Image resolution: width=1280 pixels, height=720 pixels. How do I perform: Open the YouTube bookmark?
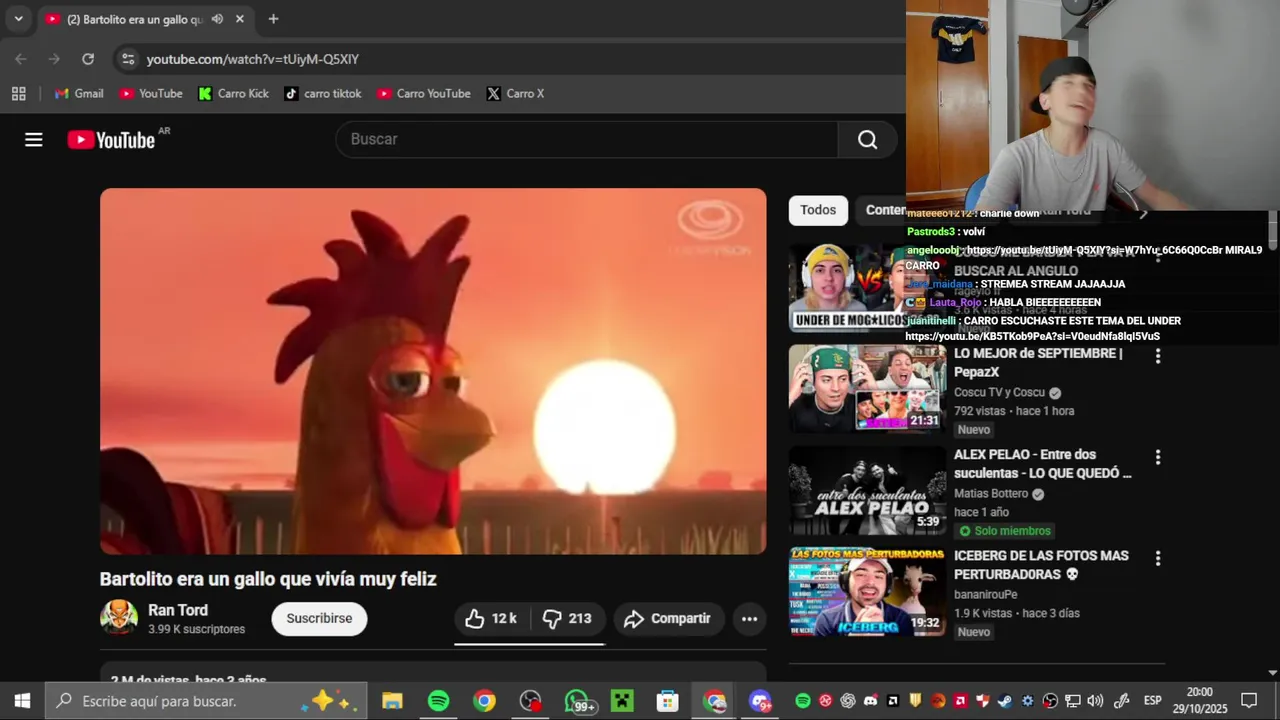[x=151, y=94]
